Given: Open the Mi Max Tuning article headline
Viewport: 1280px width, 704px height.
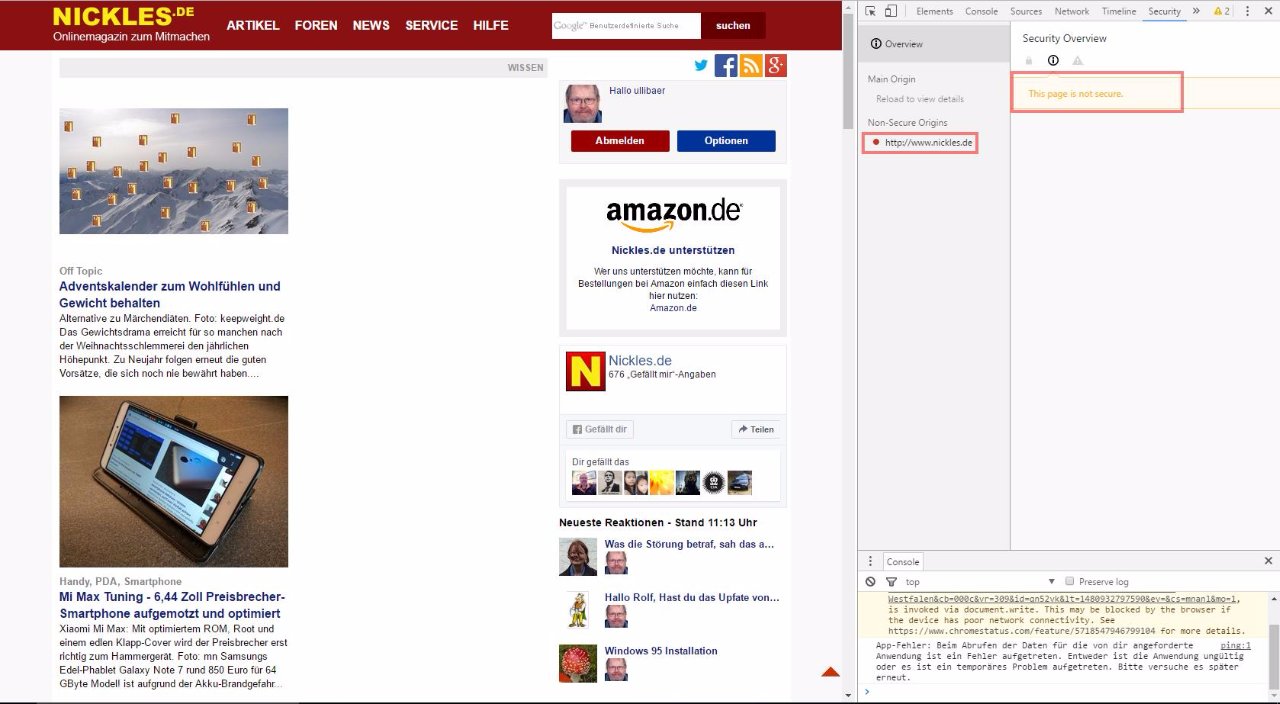Looking at the screenshot, I should (172, 605).
